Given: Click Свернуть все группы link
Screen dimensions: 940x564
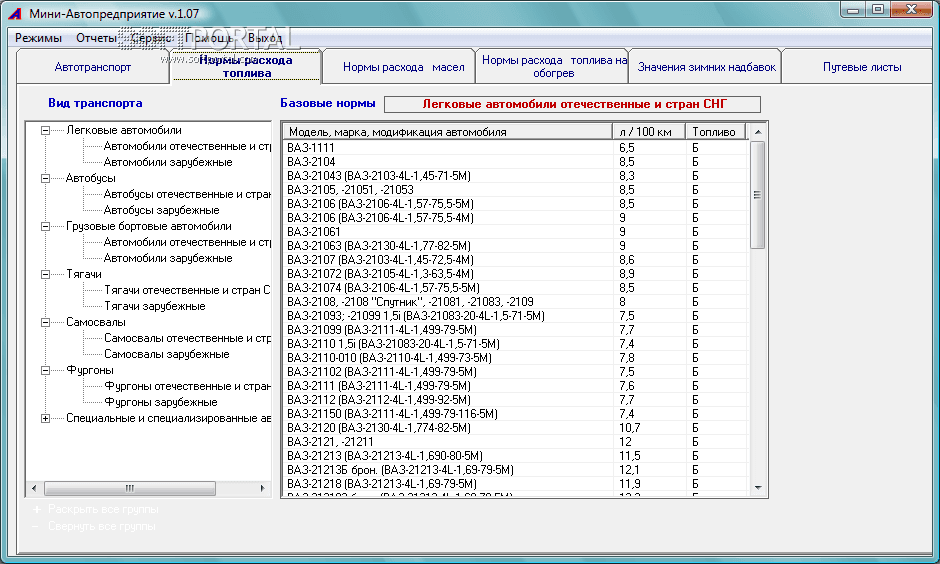Looking at the screenshot, I should pyautogui.click(x=101, y=526).
